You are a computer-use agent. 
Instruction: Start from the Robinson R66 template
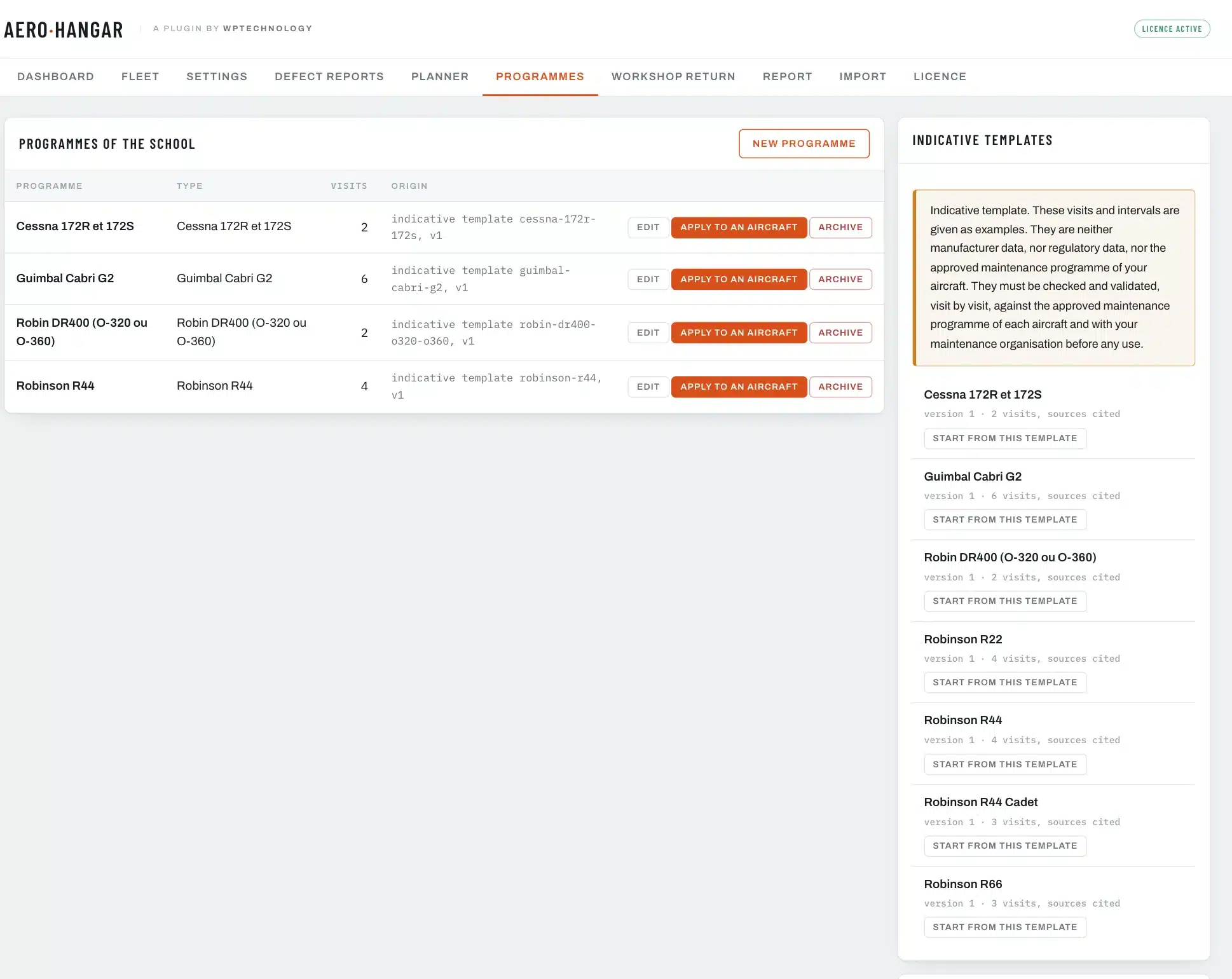(x=1005, y=927)
